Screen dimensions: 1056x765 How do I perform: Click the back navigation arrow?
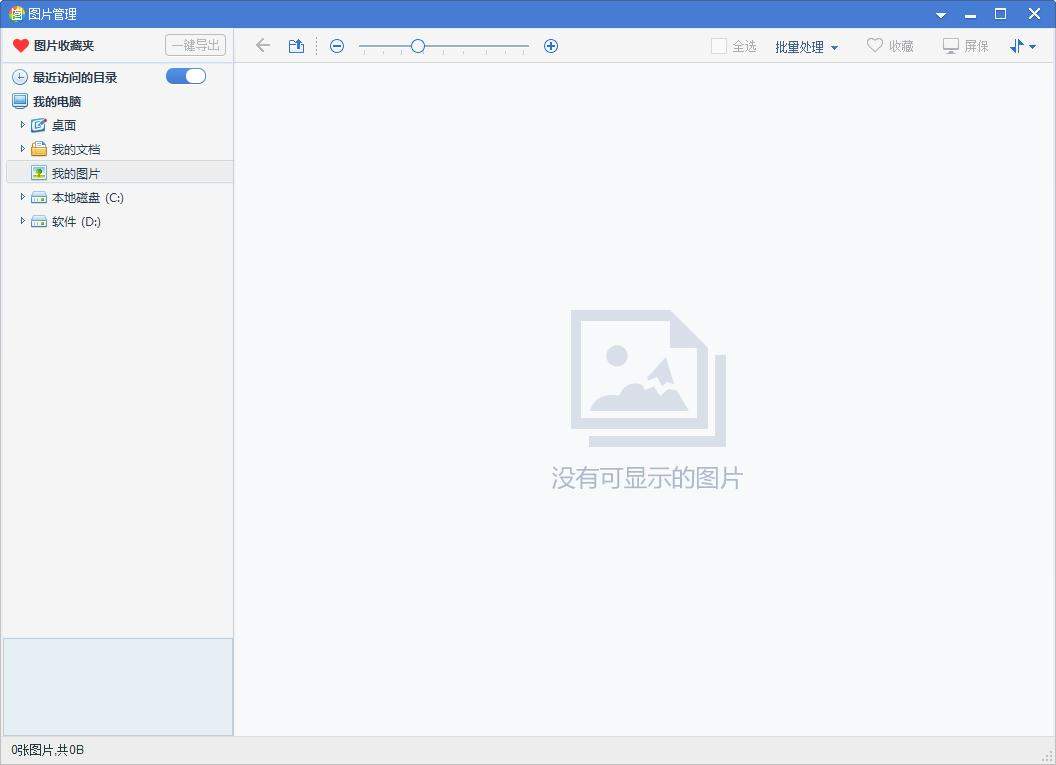tap(262, 45)
